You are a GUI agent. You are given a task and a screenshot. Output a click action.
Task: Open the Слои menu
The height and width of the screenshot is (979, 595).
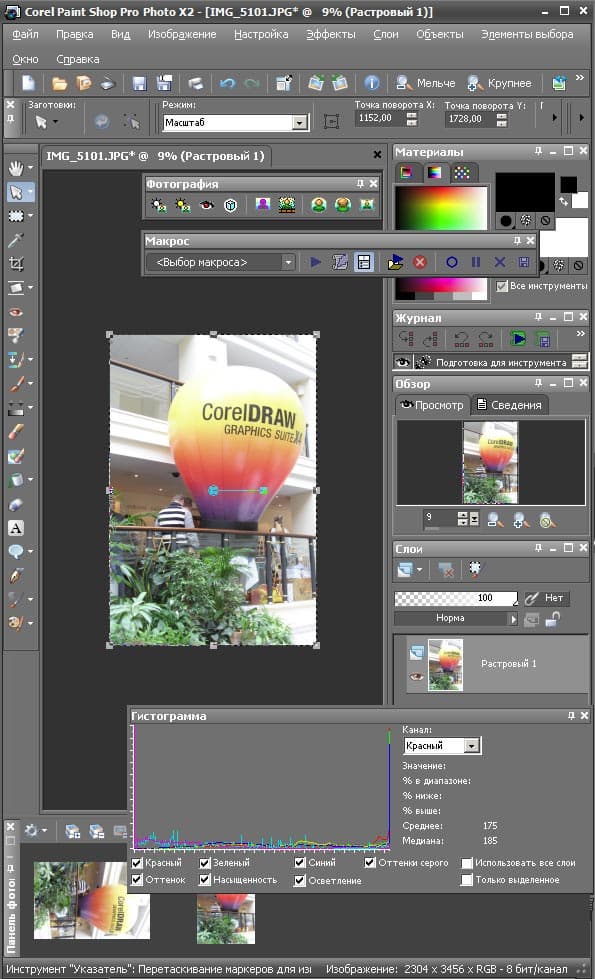(x=386, y=34)
